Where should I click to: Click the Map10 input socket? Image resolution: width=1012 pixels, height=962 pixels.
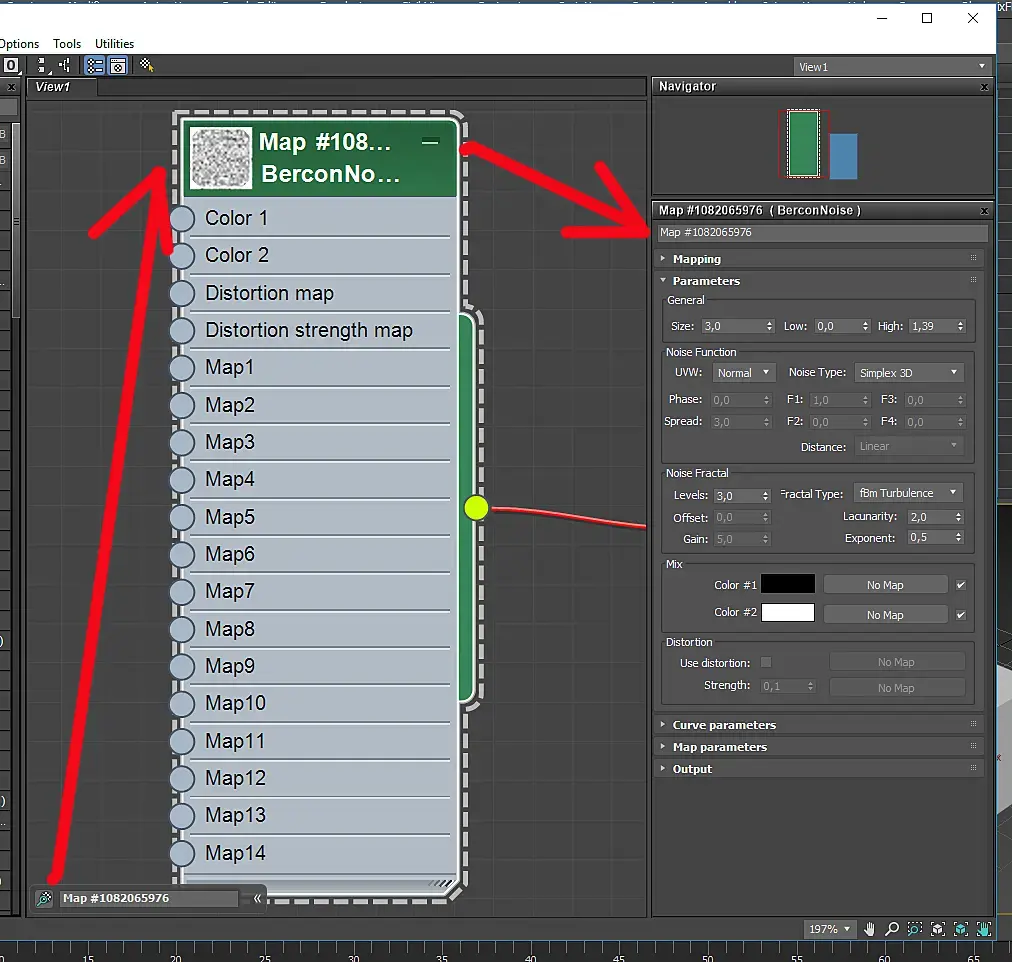(x=182, y=703)
